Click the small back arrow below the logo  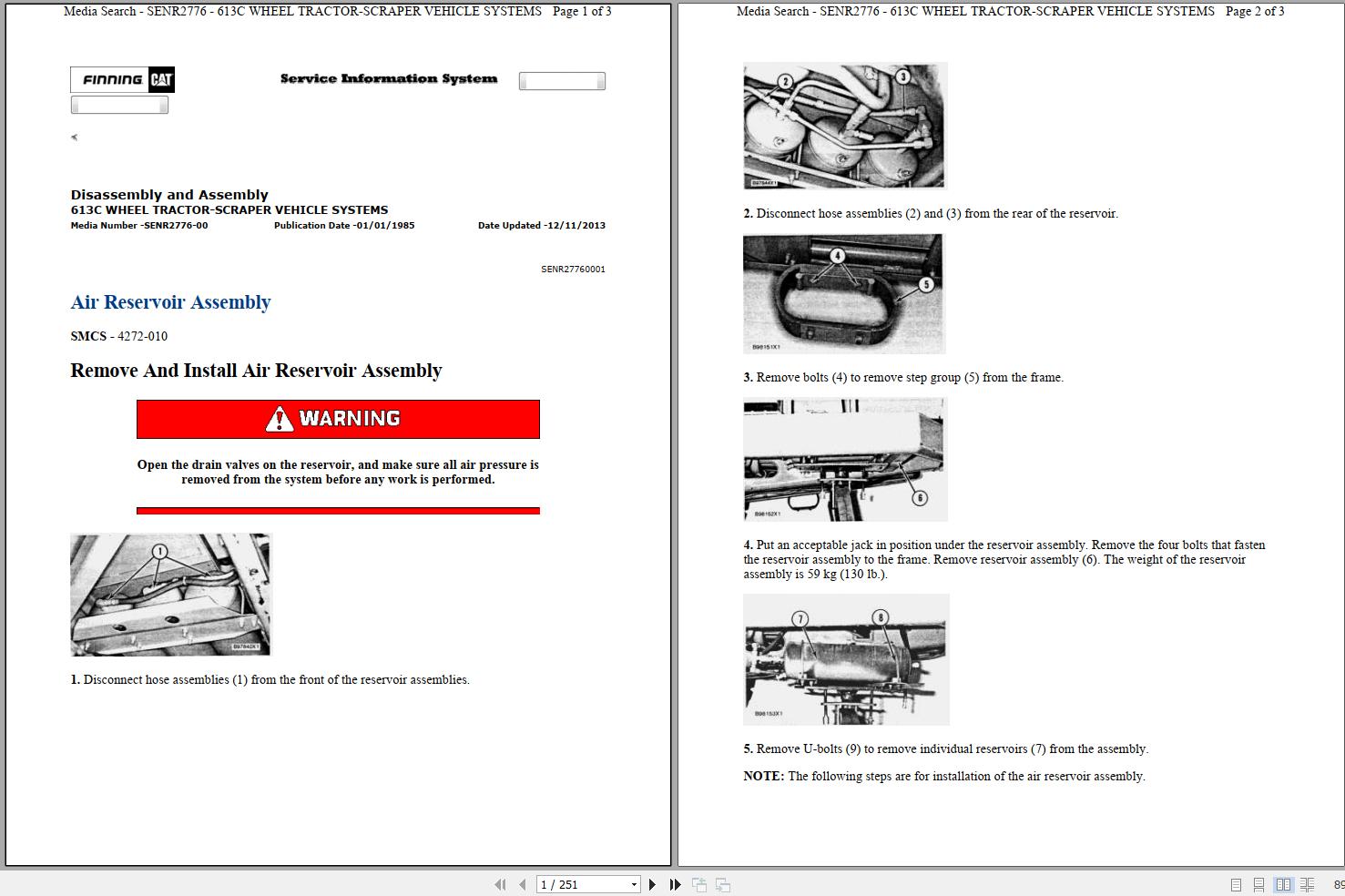click(x=74, y=137)
